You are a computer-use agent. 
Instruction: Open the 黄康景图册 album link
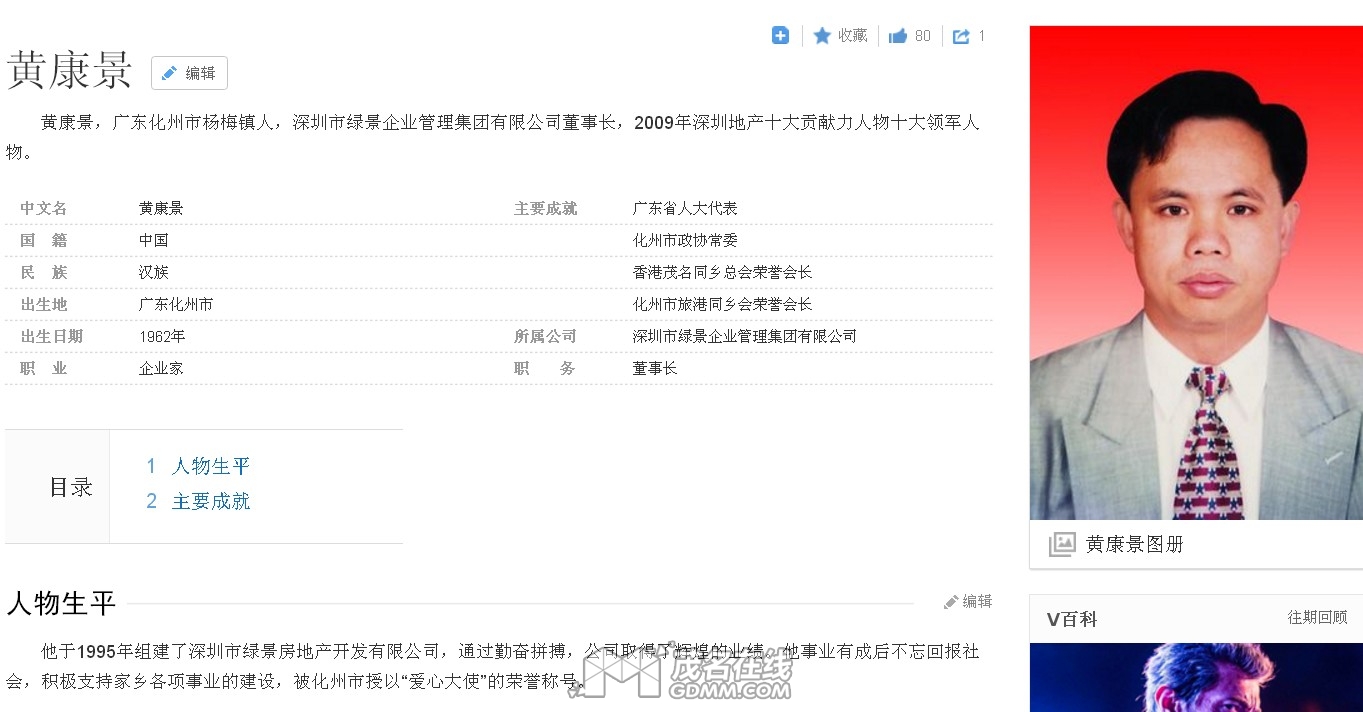click(x=1134, y=544)
